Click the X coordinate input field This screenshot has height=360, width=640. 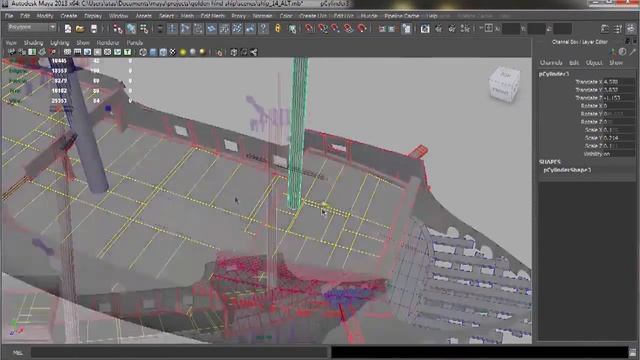(511, 29)
